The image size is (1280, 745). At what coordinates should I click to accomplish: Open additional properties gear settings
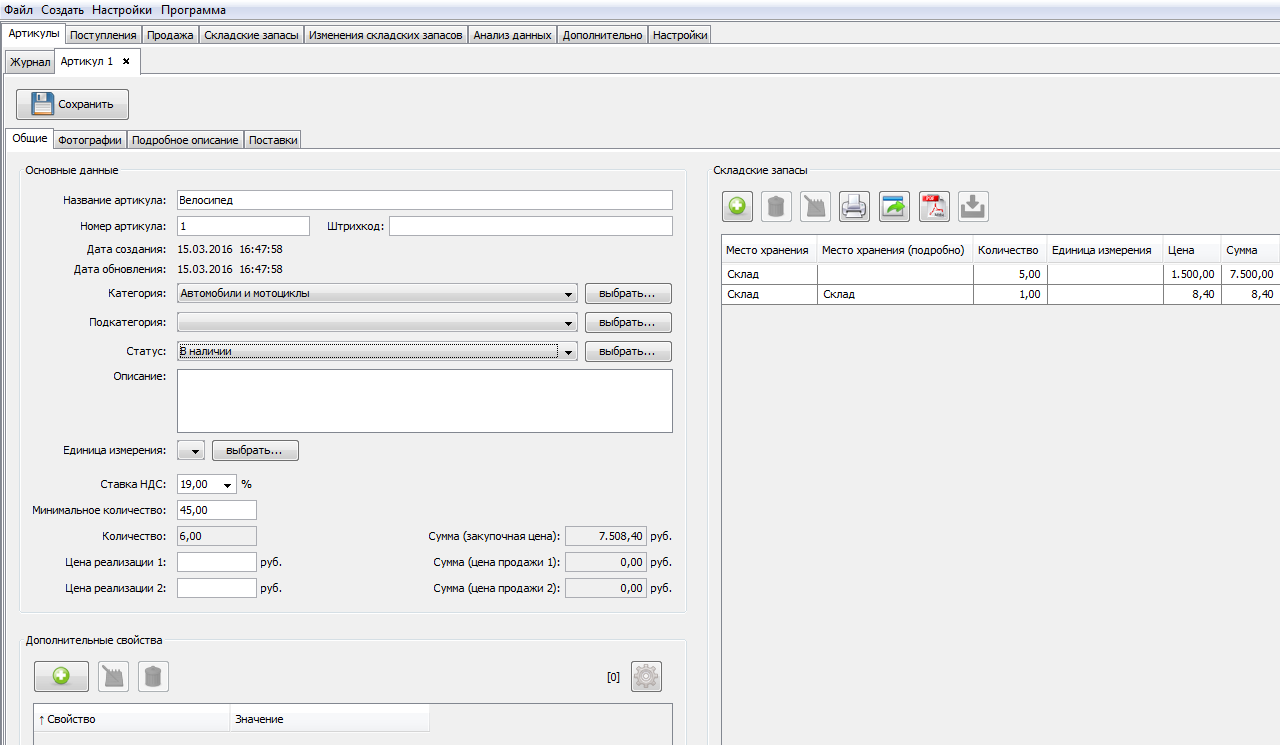(x=646, y=677)
